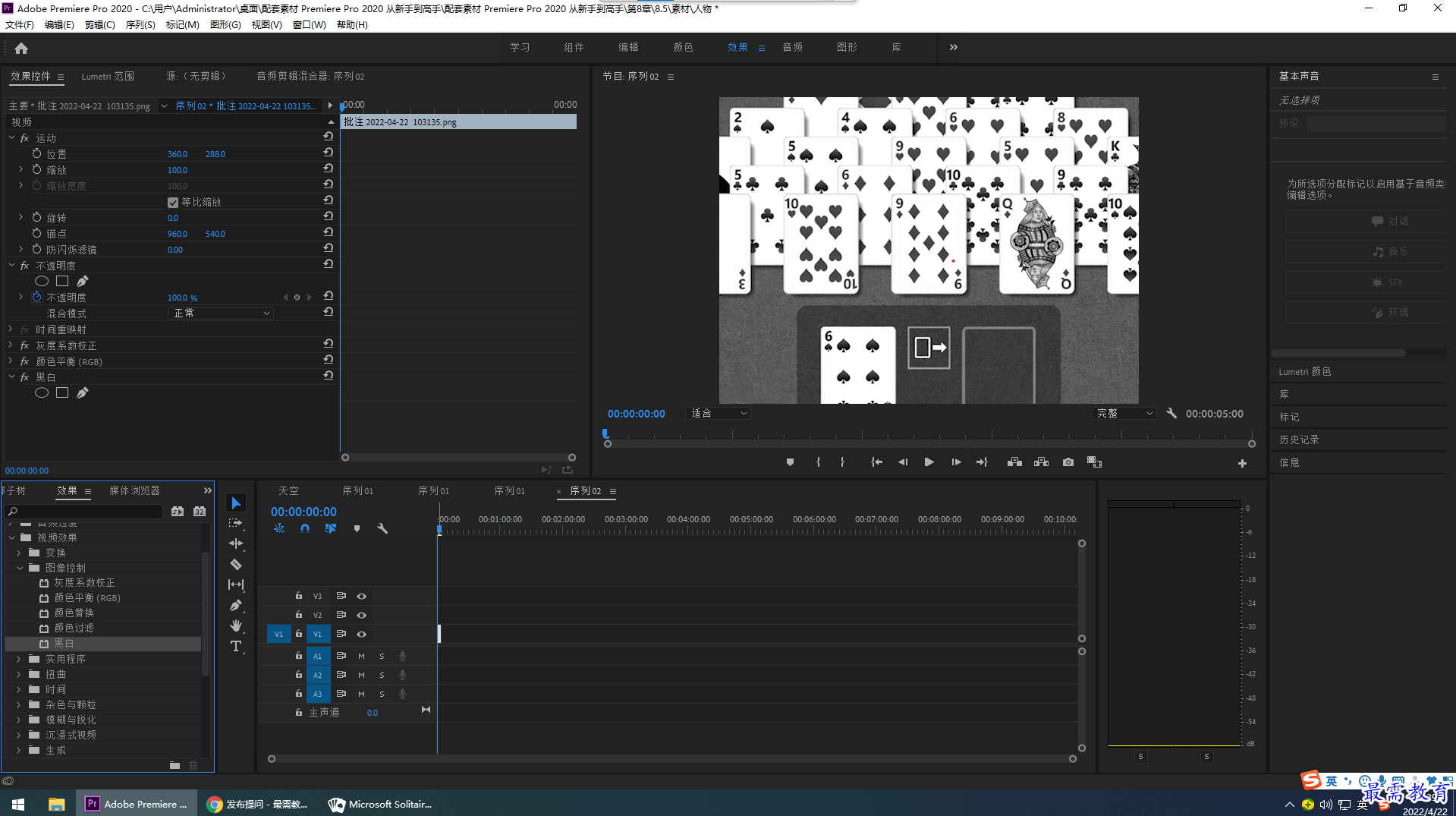1456x816 pixels.
Task: Open Microsoft Solitaire from taskbar
Action: click(380, 804)
